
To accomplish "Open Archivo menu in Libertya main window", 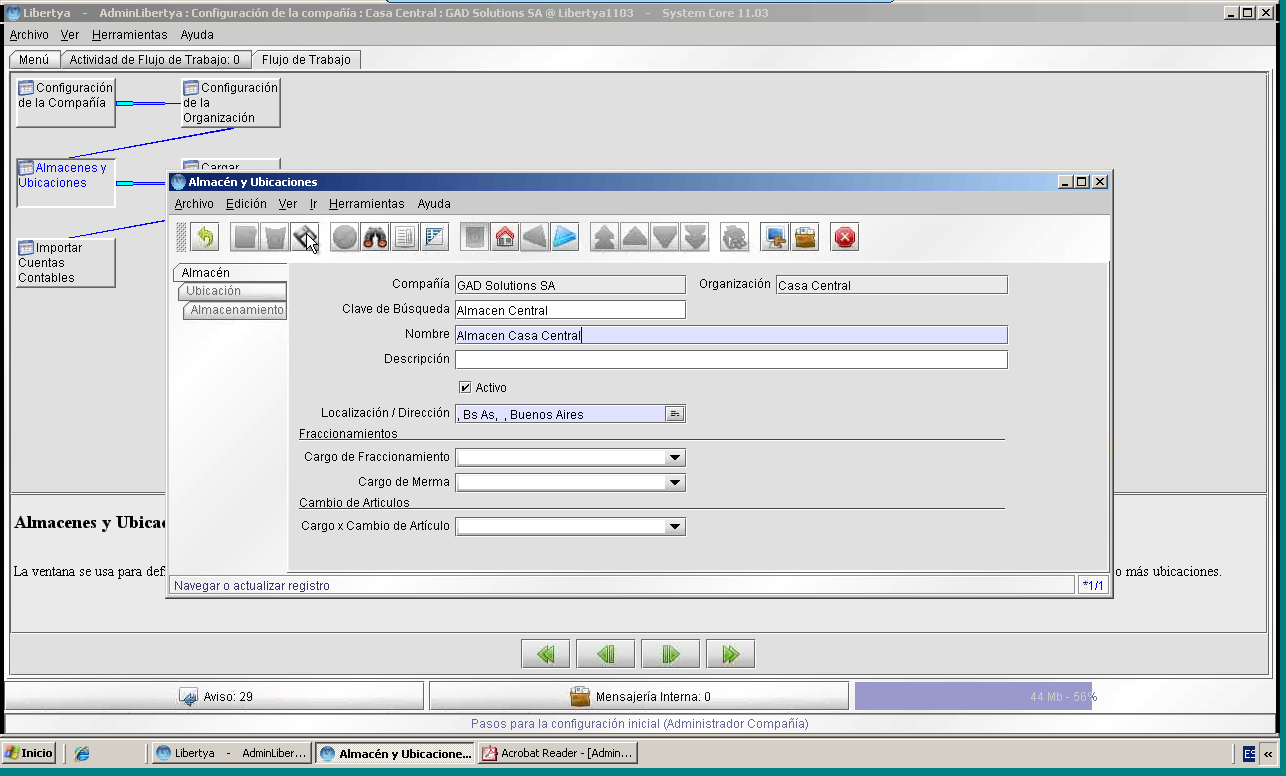I will (x=29, y=35).
